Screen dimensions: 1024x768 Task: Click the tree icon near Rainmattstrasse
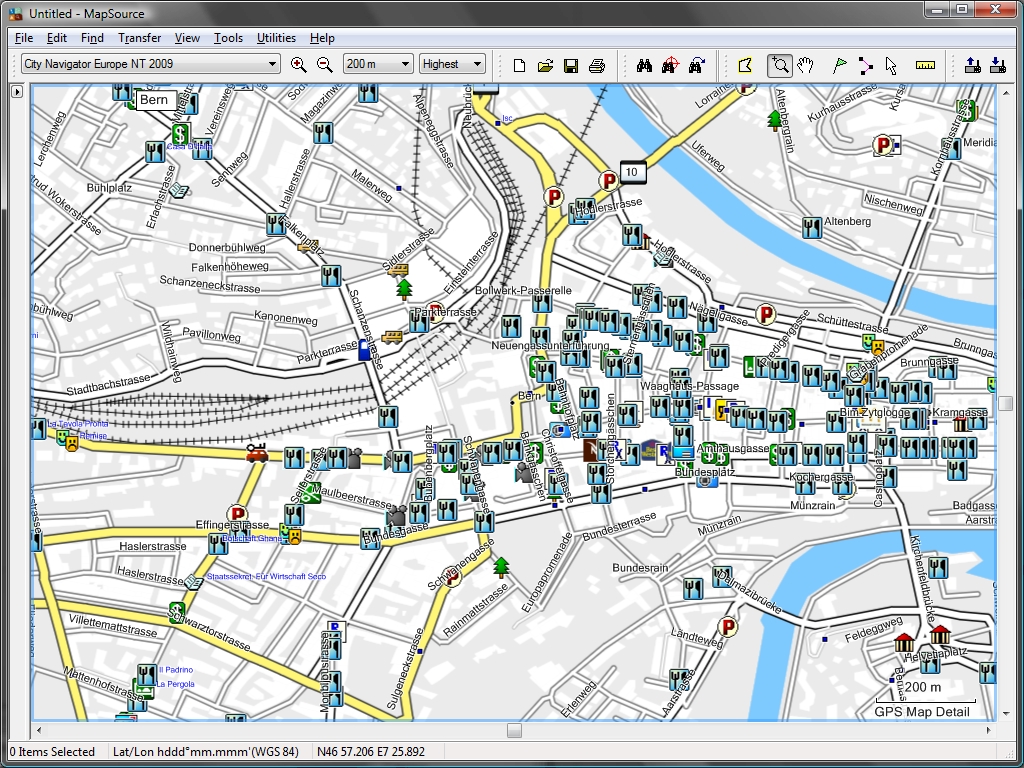pos(501,567)
